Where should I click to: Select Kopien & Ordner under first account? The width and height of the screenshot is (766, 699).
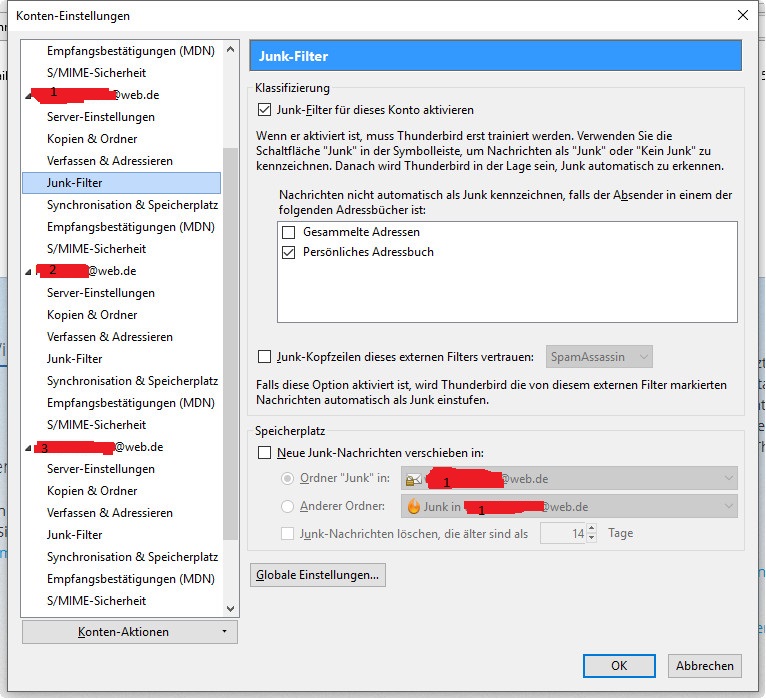(92, 139)
